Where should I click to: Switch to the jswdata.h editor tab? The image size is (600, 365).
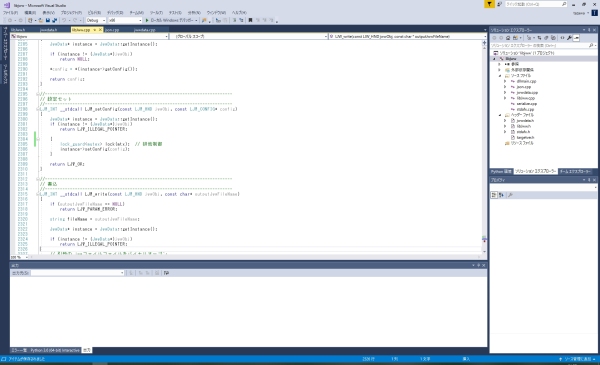[49, 30]
